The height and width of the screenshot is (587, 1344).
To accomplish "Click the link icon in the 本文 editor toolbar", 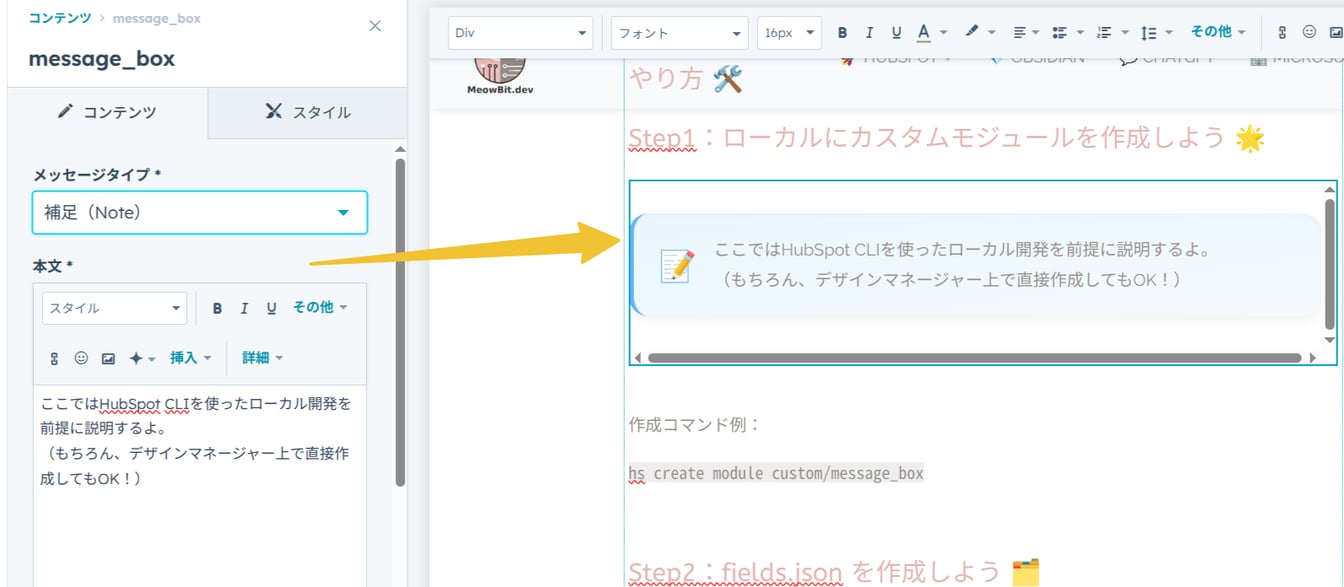I will click(53, 357).
